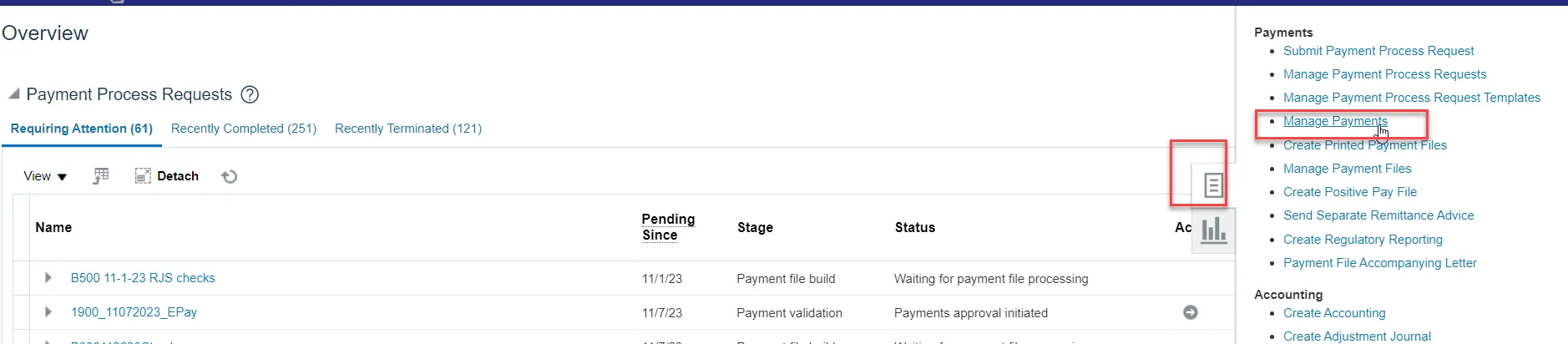Open the Manage Payments link
Screen dimensions: 1568x344
pyautogui.click(x=1334, y=121)
